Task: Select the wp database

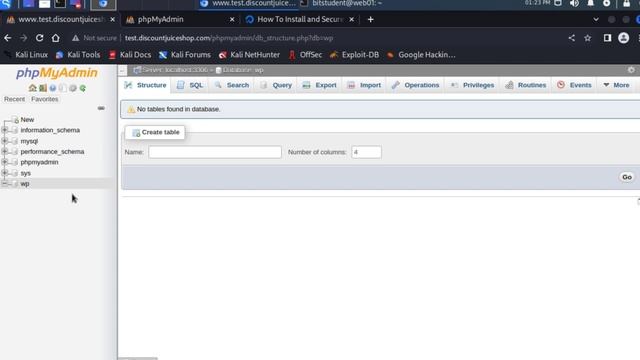Action: click(x=24, y=184)
